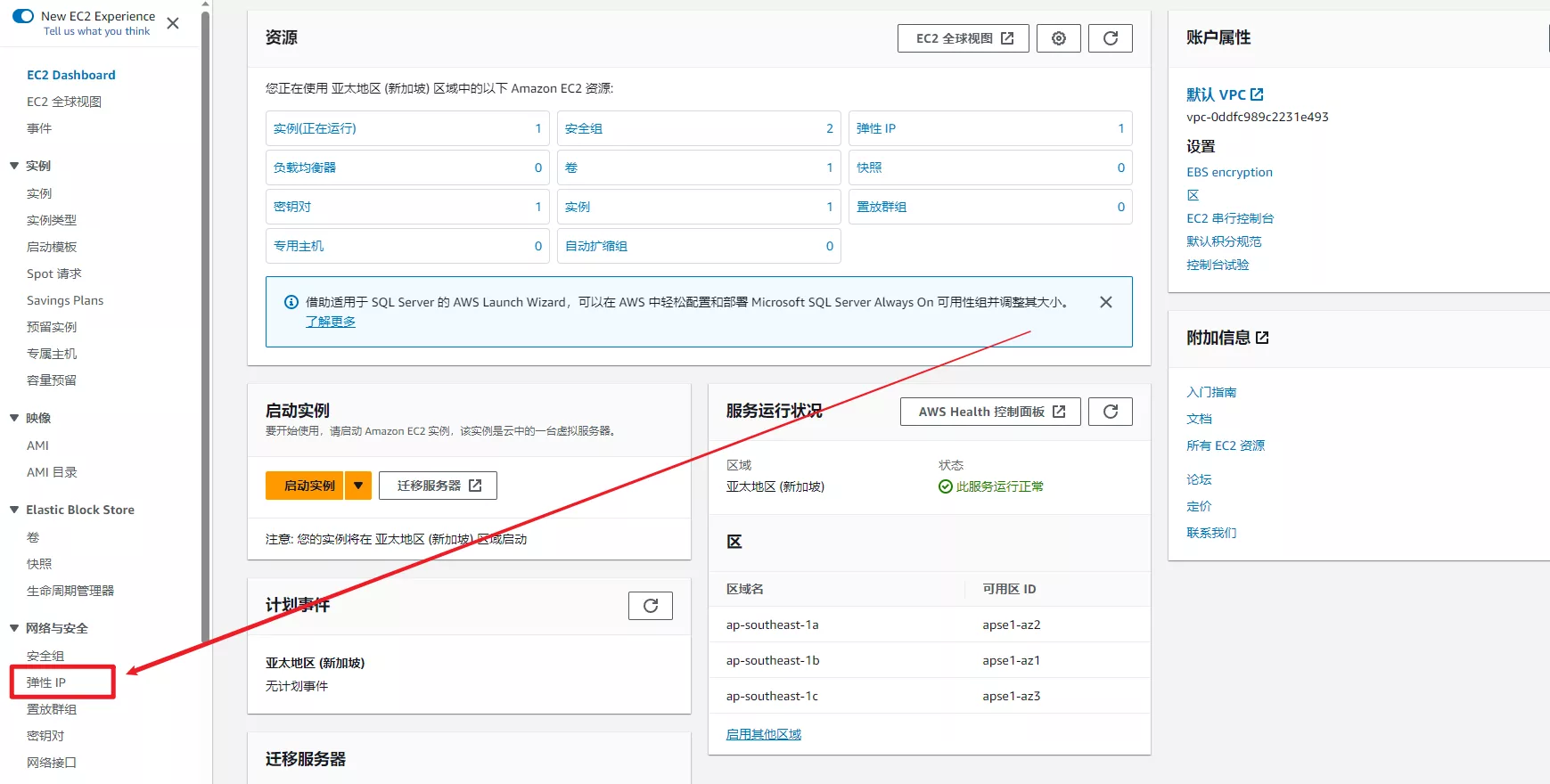Open 自动扩缩组 resource card link
1550x784 pixels.
tap(596, 246)
